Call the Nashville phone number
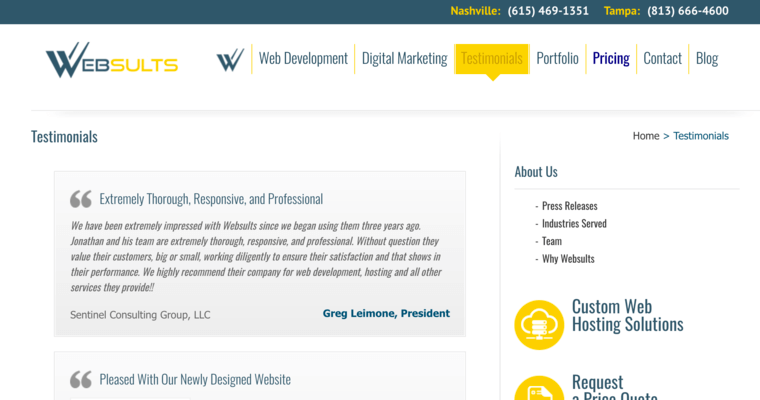Image resolution: width=760 pixels, height=400 pixels. click(x=548, y=11)
